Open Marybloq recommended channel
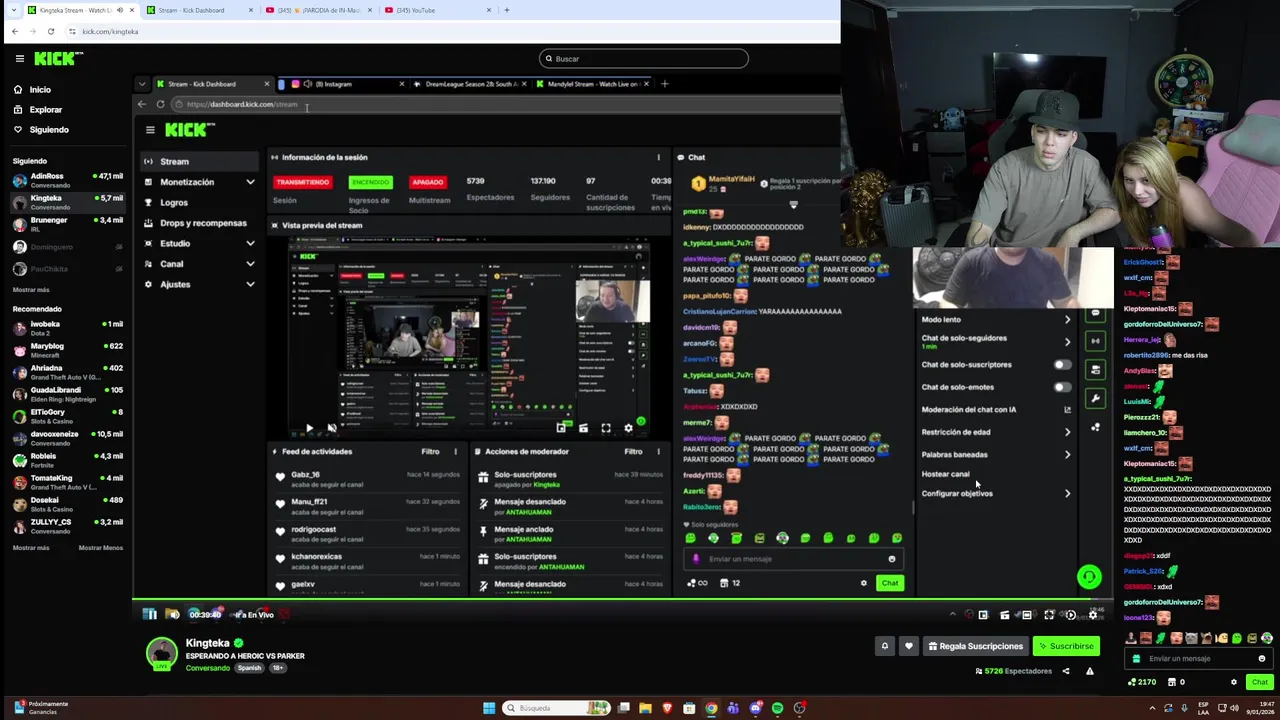This screenshot has height=720, width=1280. (x=67, y=350)
